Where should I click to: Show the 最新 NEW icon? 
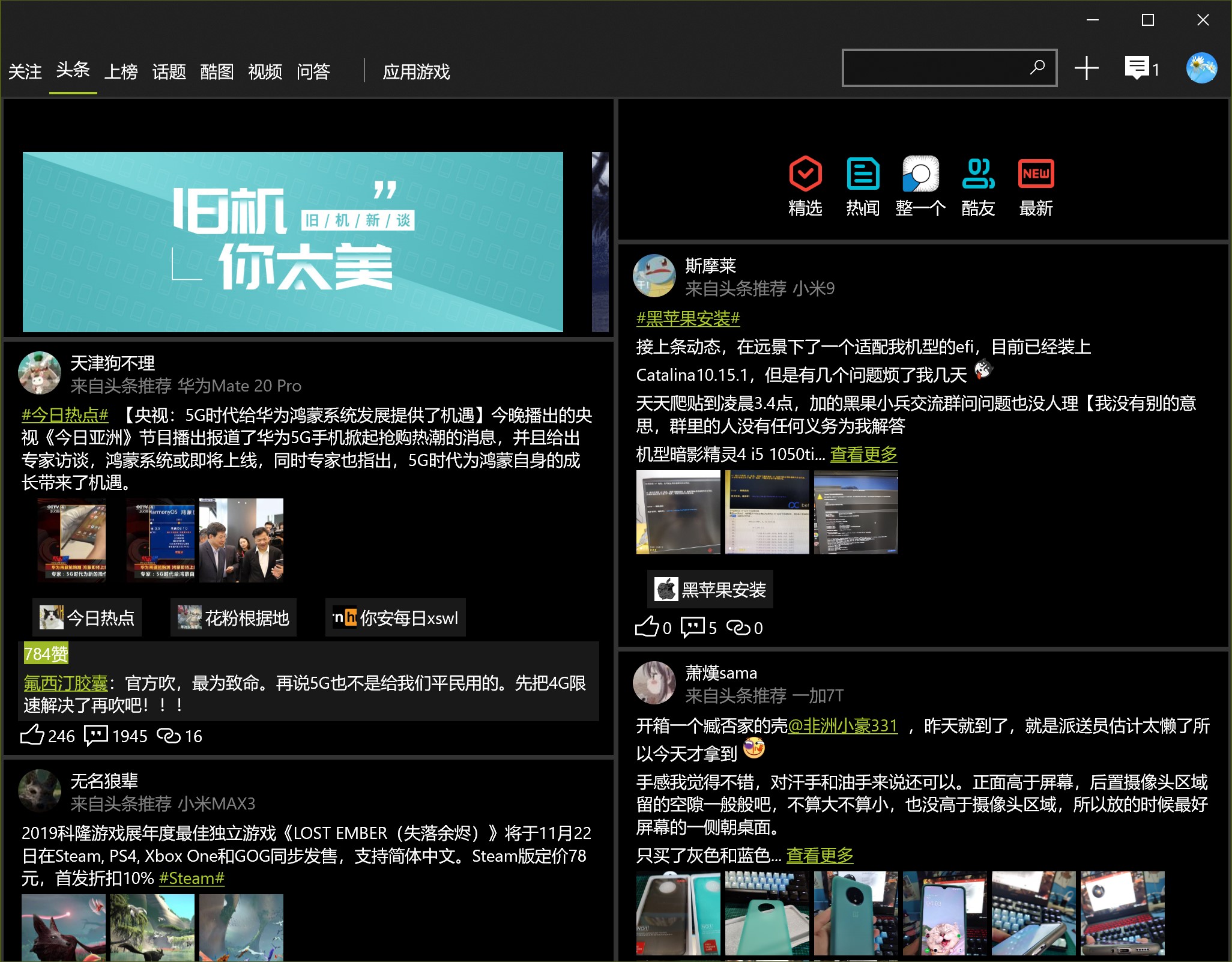tap(1036, 174)
